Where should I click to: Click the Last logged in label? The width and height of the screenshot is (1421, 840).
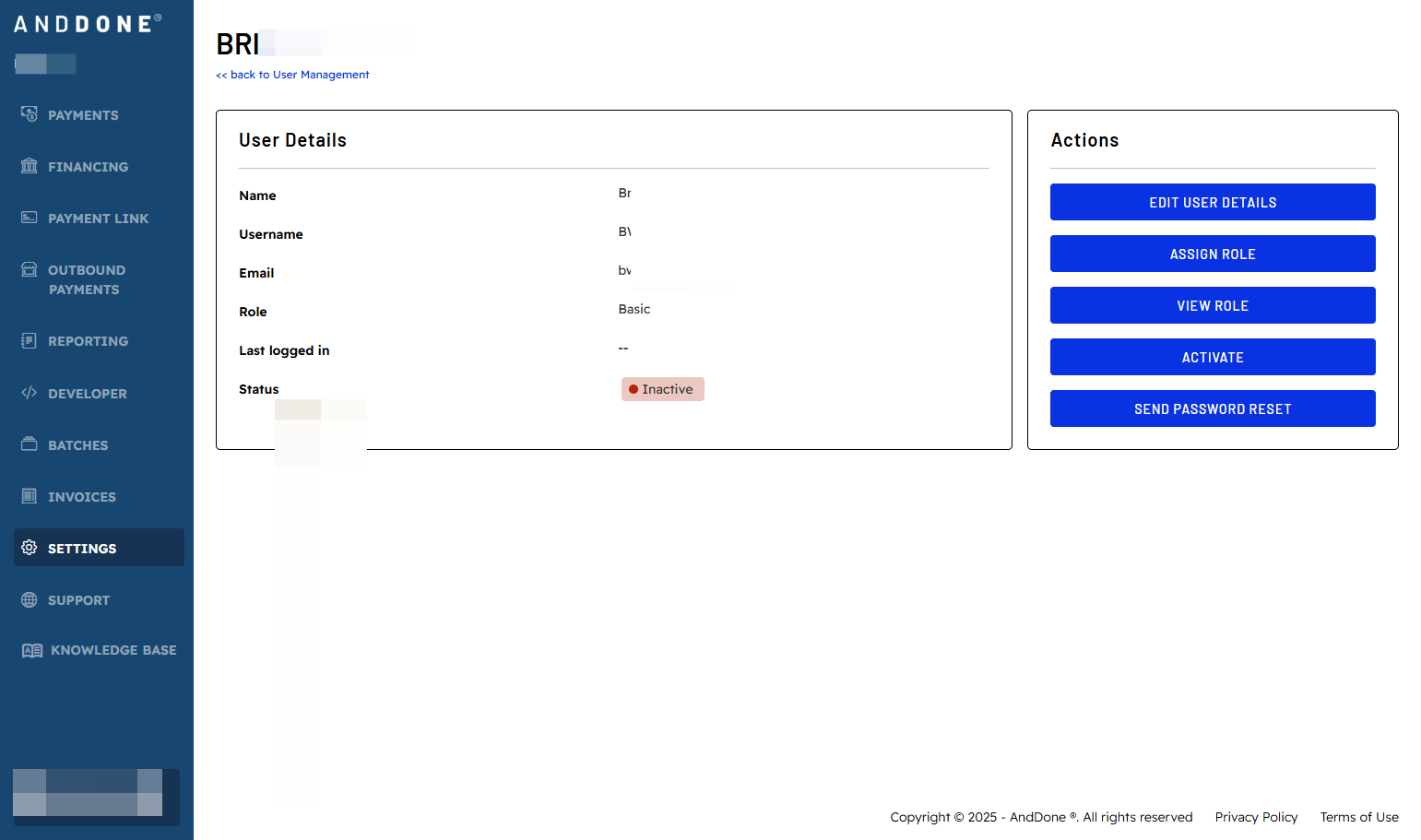pyautogui.click(x=284, y=350)
